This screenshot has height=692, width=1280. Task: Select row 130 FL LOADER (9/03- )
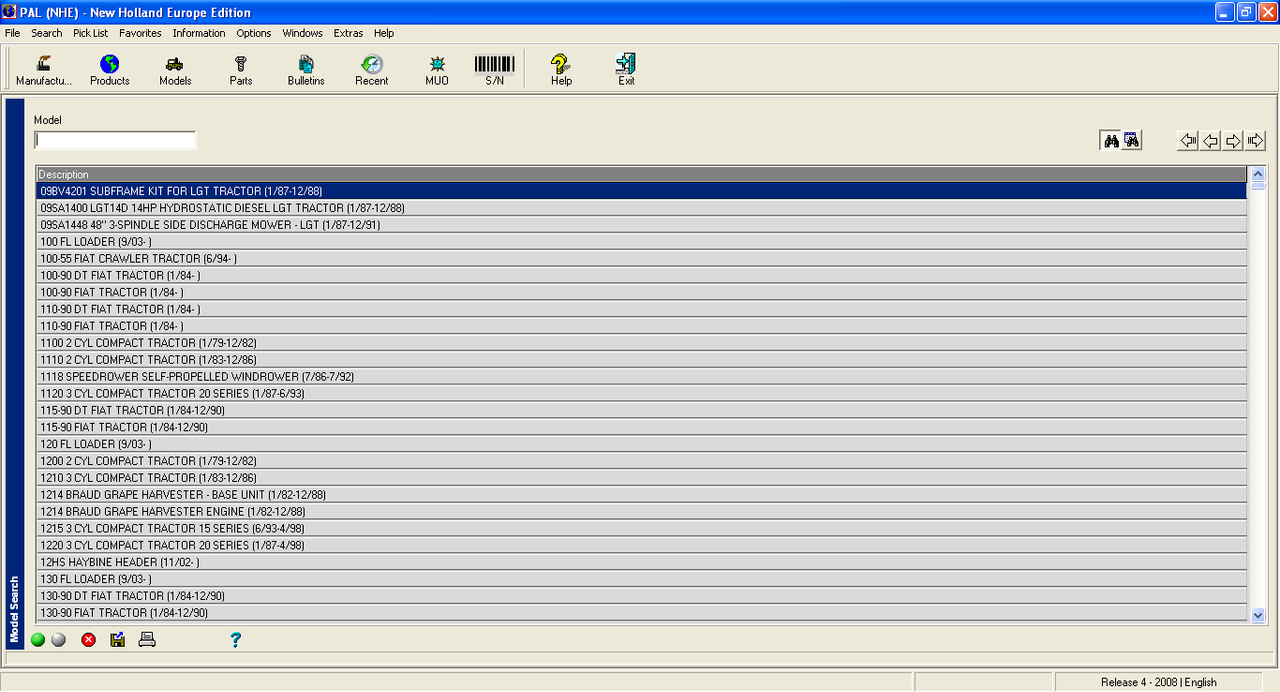641,579
